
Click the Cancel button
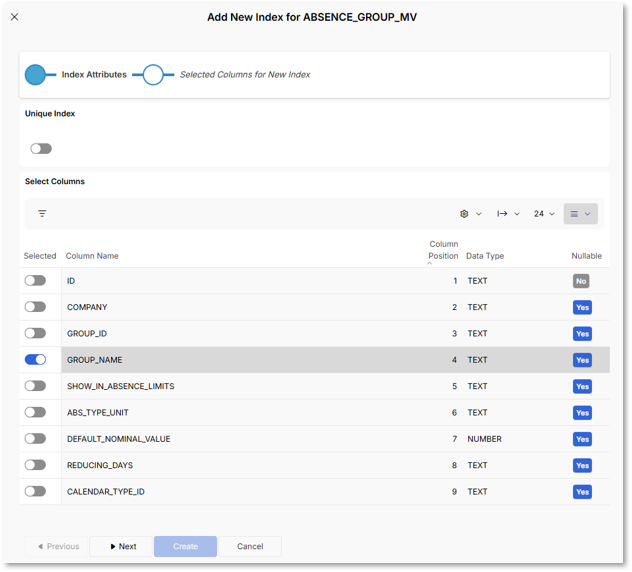(x=250, y=547)
